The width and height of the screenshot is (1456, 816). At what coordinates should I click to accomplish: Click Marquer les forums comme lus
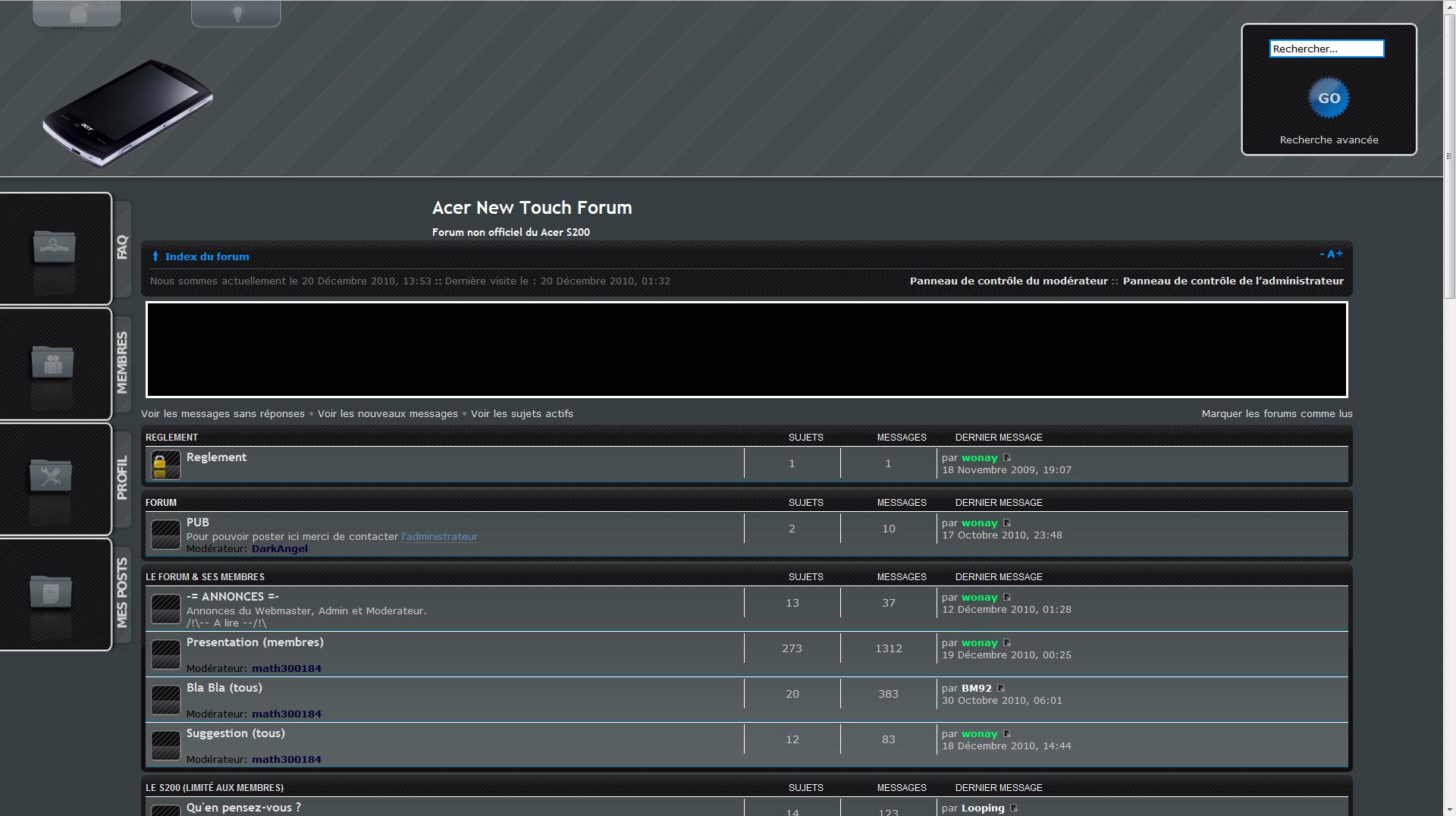coord(1277,414)
